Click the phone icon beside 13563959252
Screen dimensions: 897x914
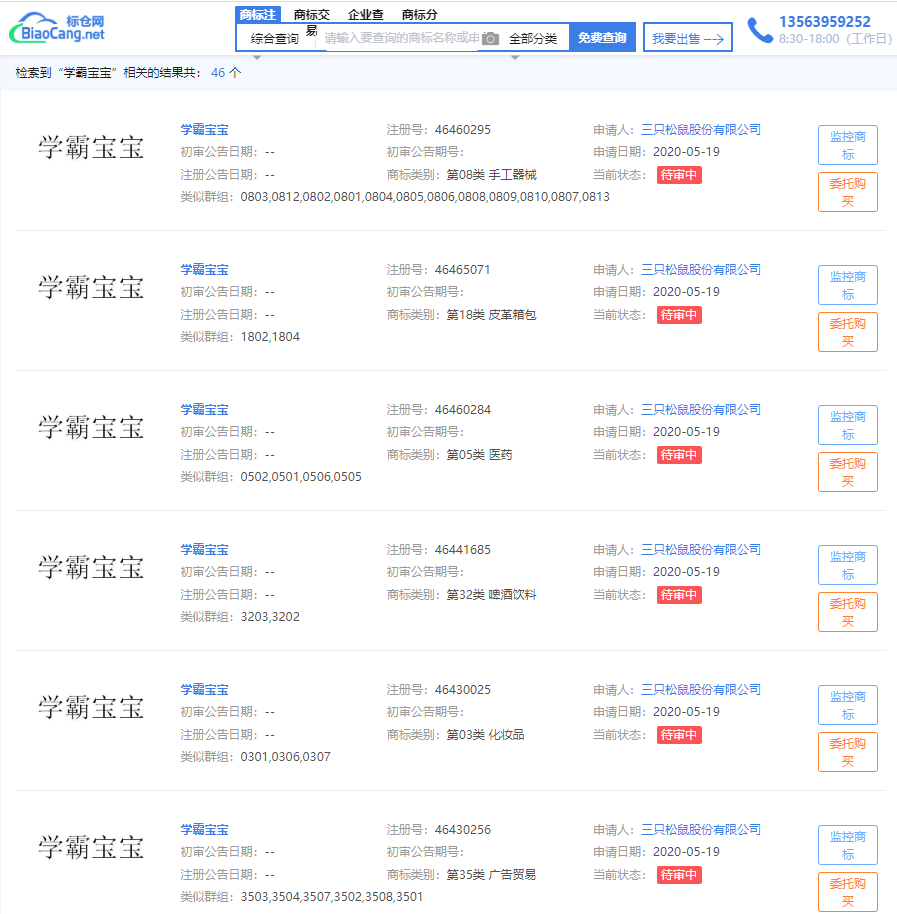point(760,30)
